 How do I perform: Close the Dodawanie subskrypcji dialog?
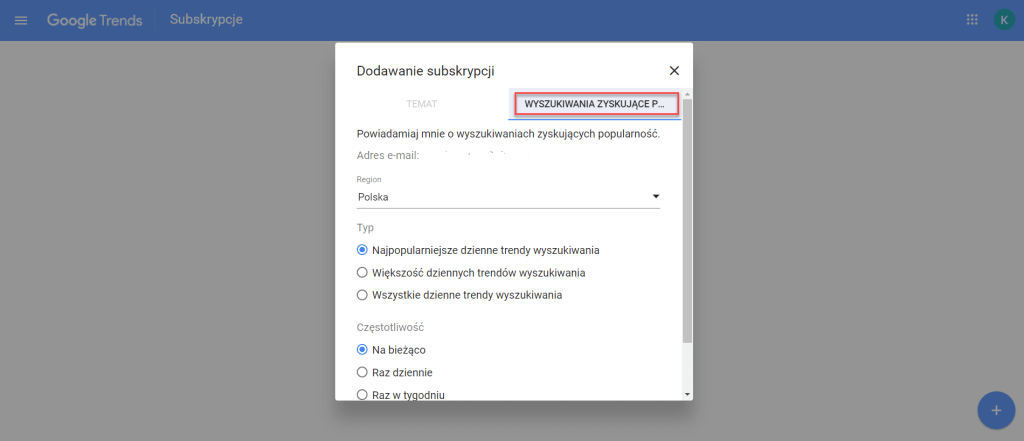675,71
